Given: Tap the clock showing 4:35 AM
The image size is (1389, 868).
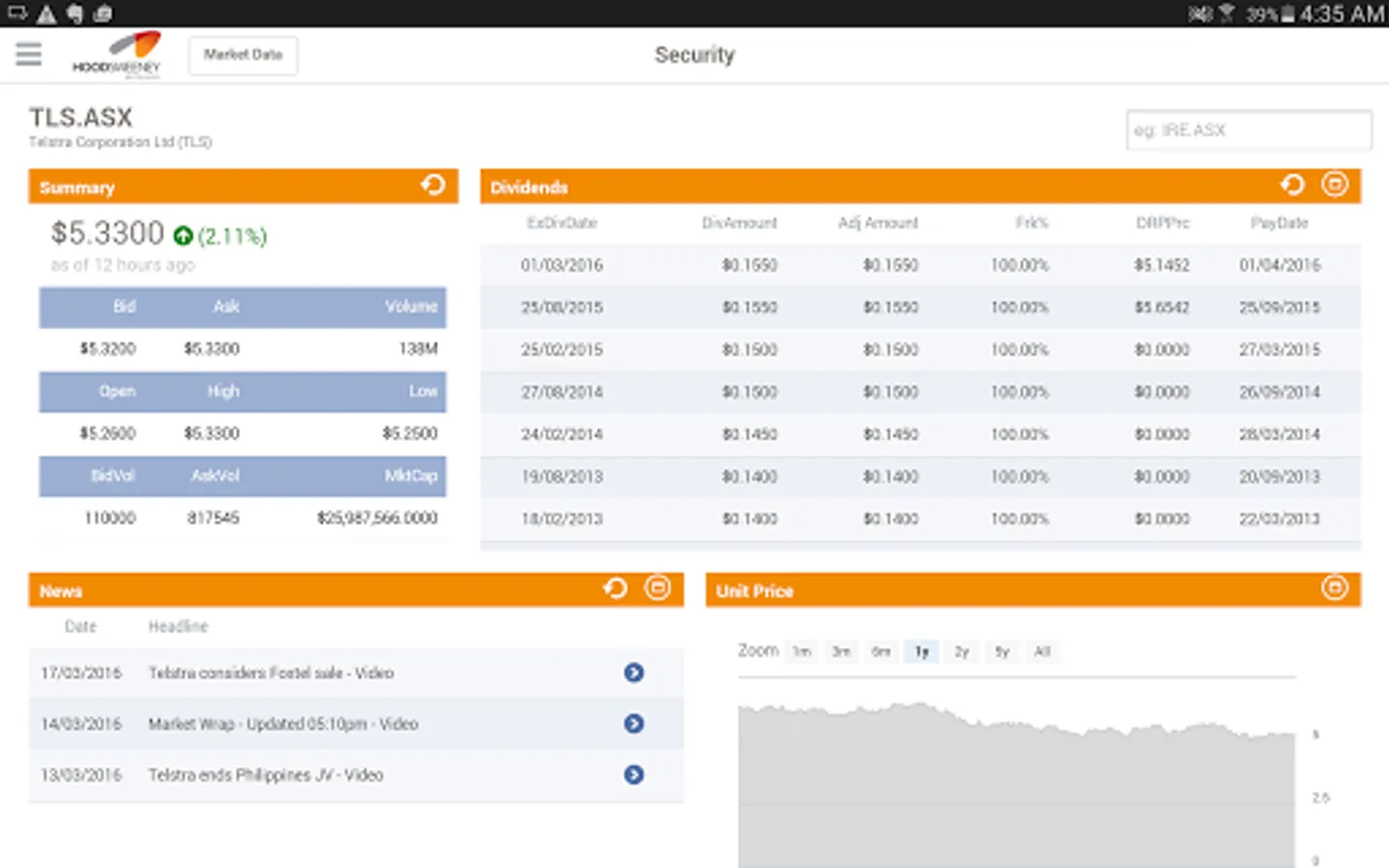Looking at the screenshot, I should click(x=1342, y=14).
